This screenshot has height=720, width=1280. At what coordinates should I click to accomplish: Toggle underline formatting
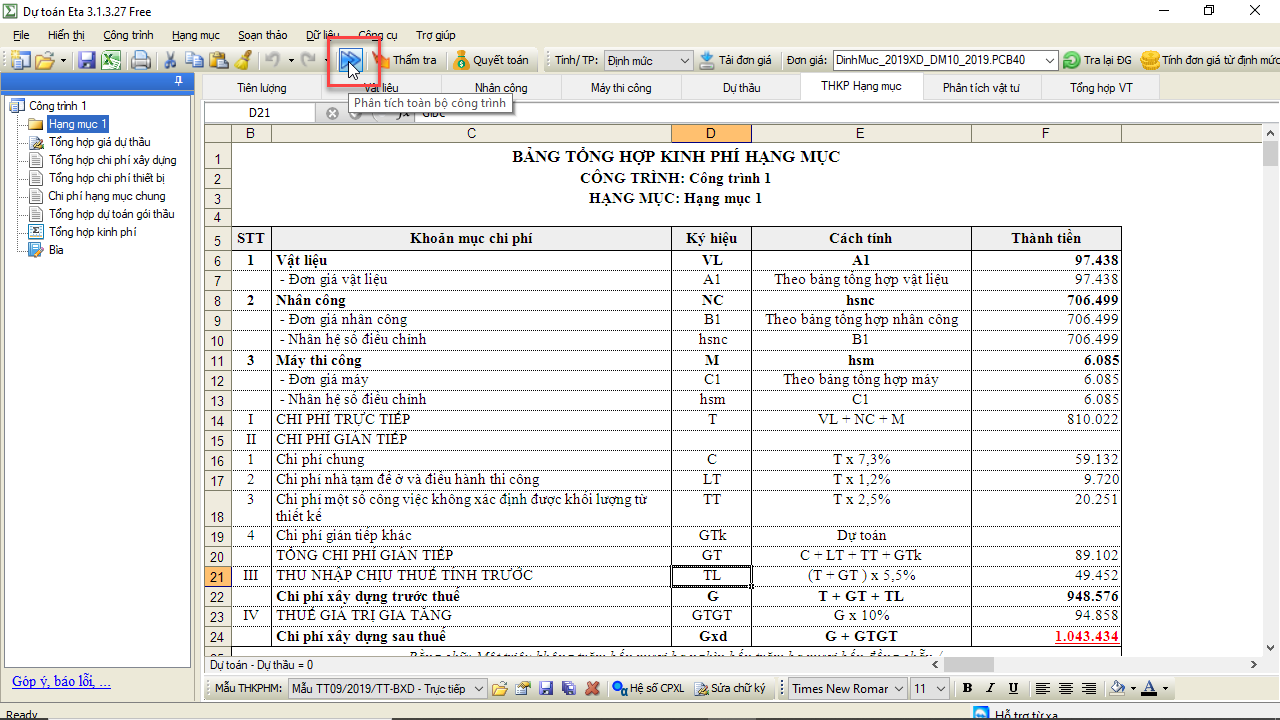pyautogui.click(x=1013, y=688)
